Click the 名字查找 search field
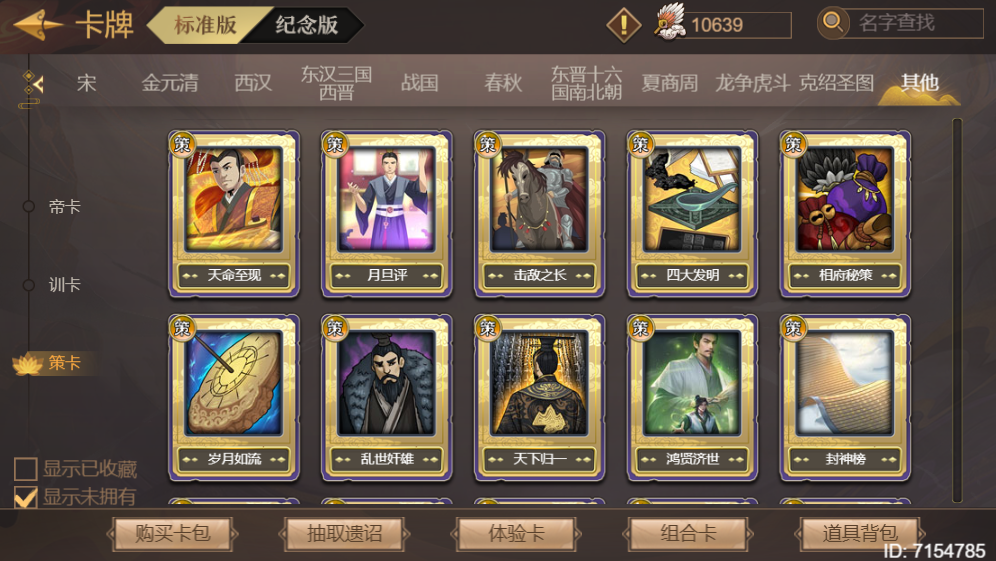996x561 pixels. (x=915, y=23)
